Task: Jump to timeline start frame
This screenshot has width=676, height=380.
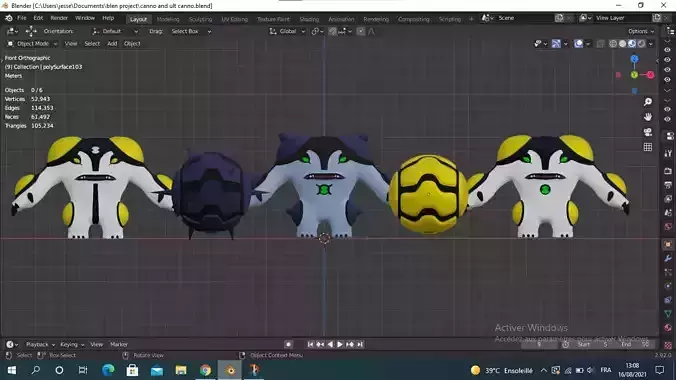Action: pyautogui.click(x=310, y=344)
